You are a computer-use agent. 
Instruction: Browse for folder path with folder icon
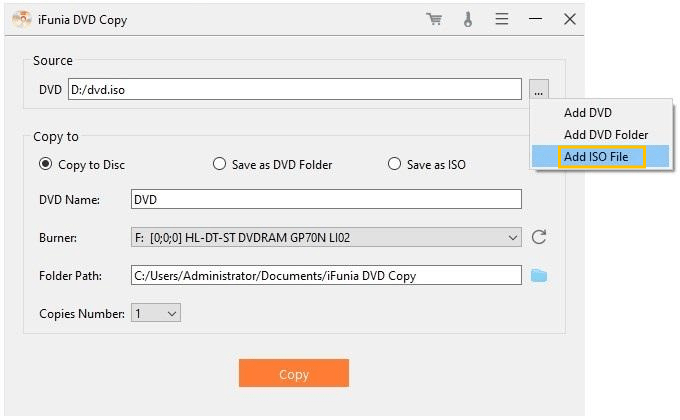[539, 275]
